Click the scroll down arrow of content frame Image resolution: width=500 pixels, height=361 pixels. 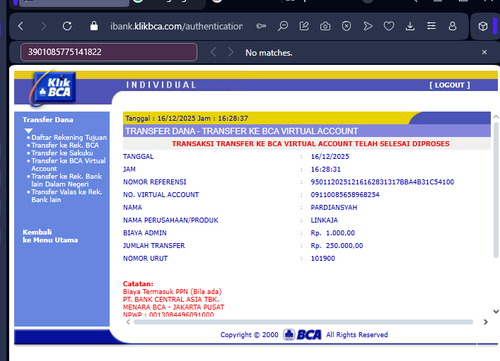496,311
